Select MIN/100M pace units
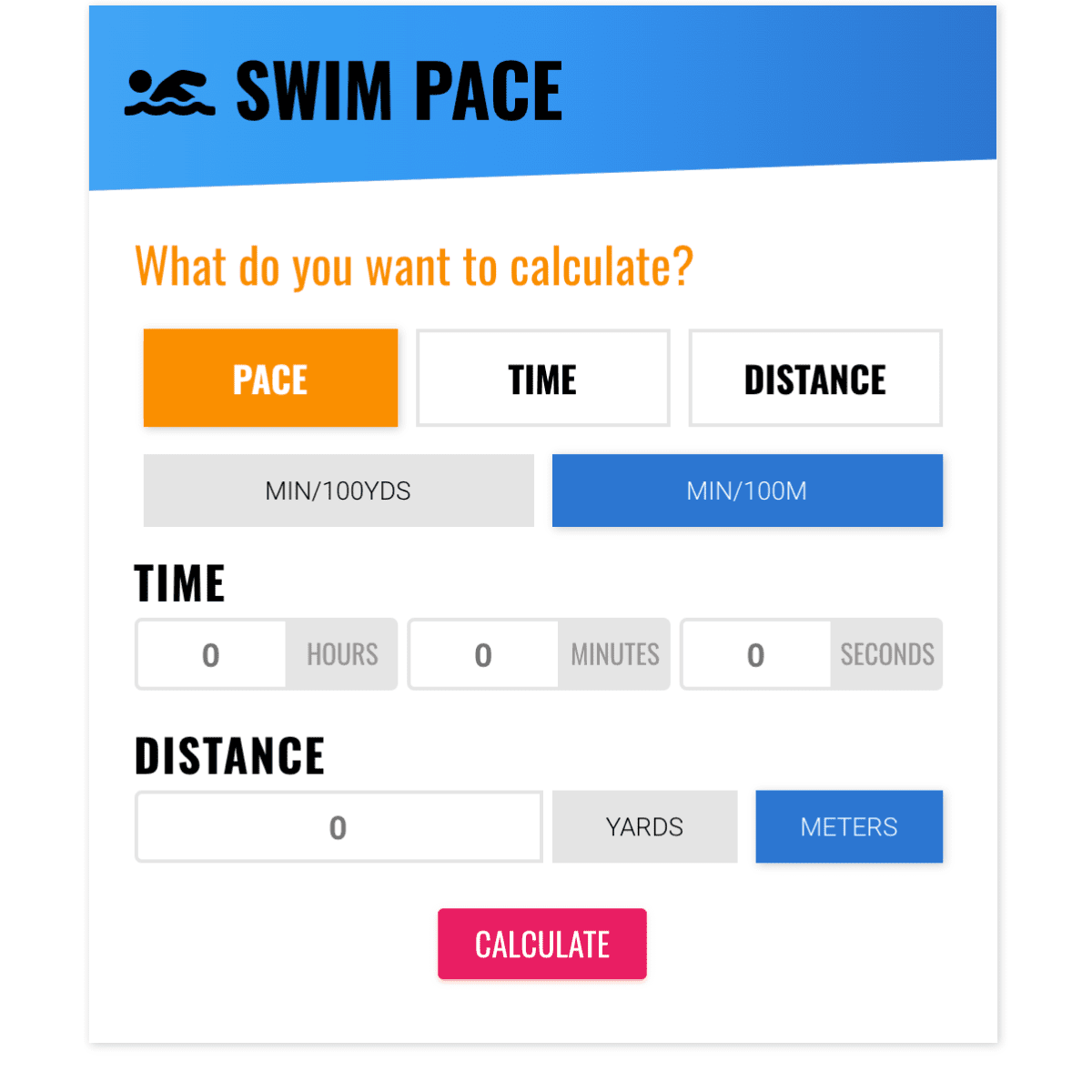The height and width of the screenshot is (1092, 1092). [x=747, y=490]
